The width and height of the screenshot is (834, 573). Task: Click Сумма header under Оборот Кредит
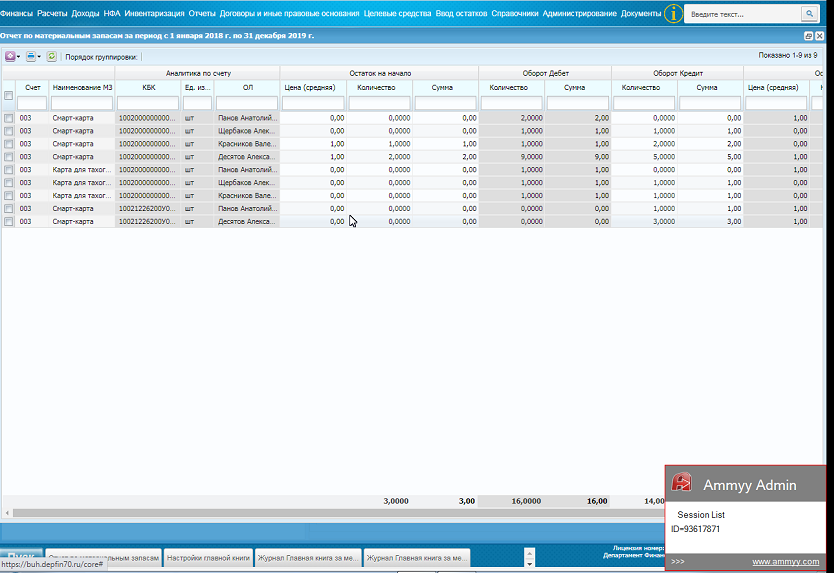[707, 88]
